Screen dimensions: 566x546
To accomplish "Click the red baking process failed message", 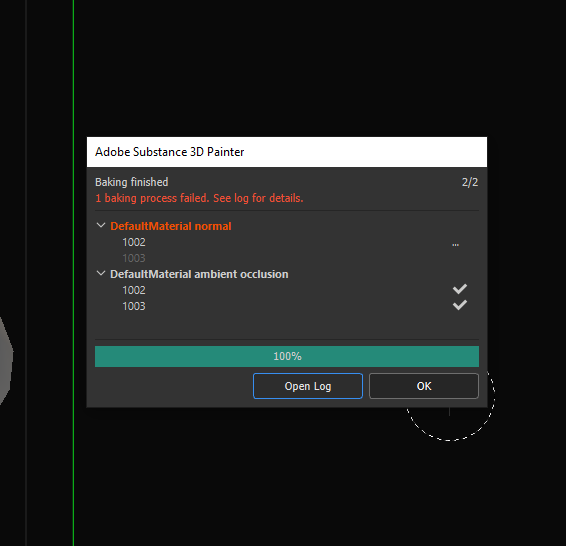I will point(199,198).
